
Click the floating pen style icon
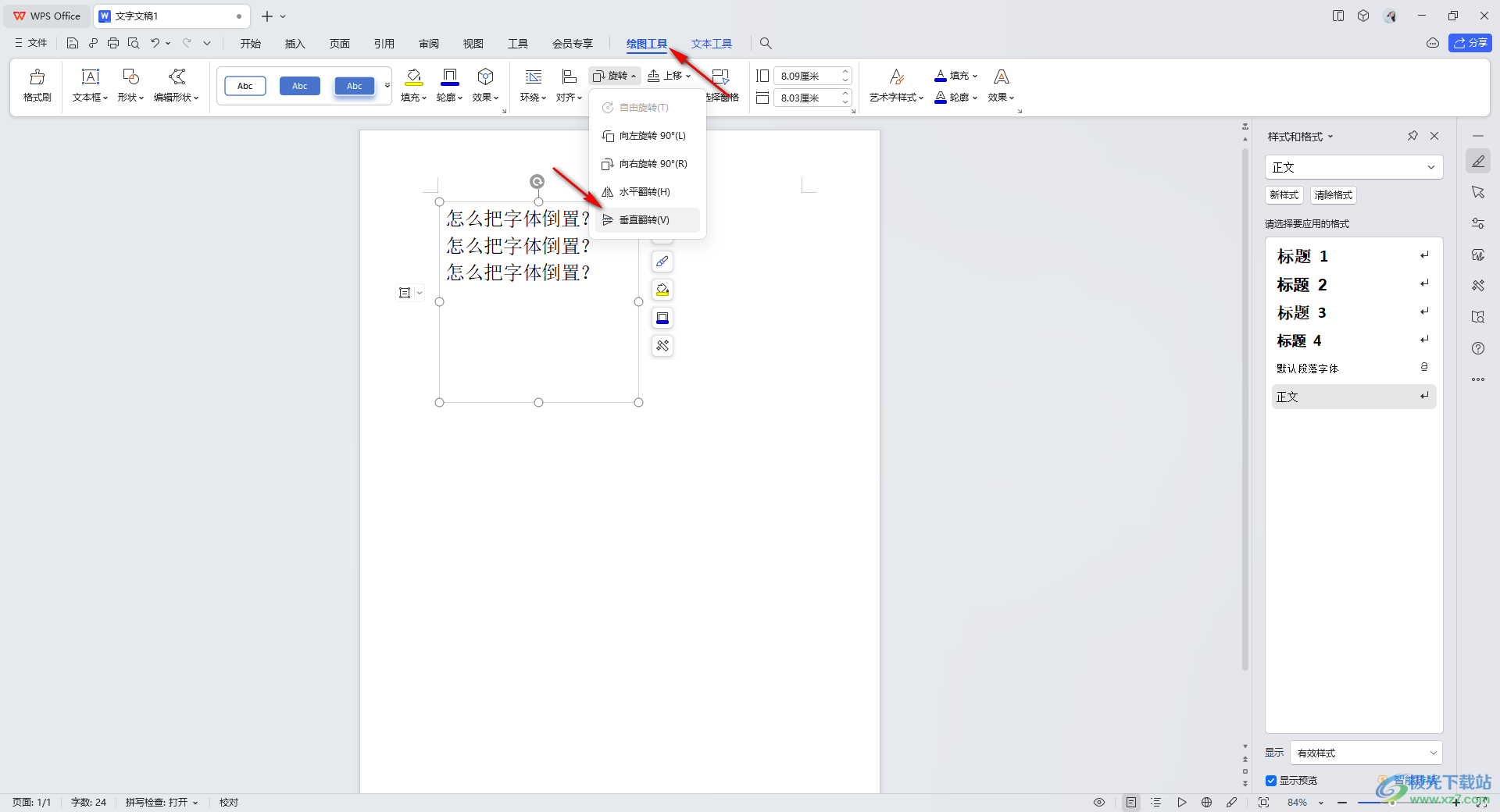662,262
